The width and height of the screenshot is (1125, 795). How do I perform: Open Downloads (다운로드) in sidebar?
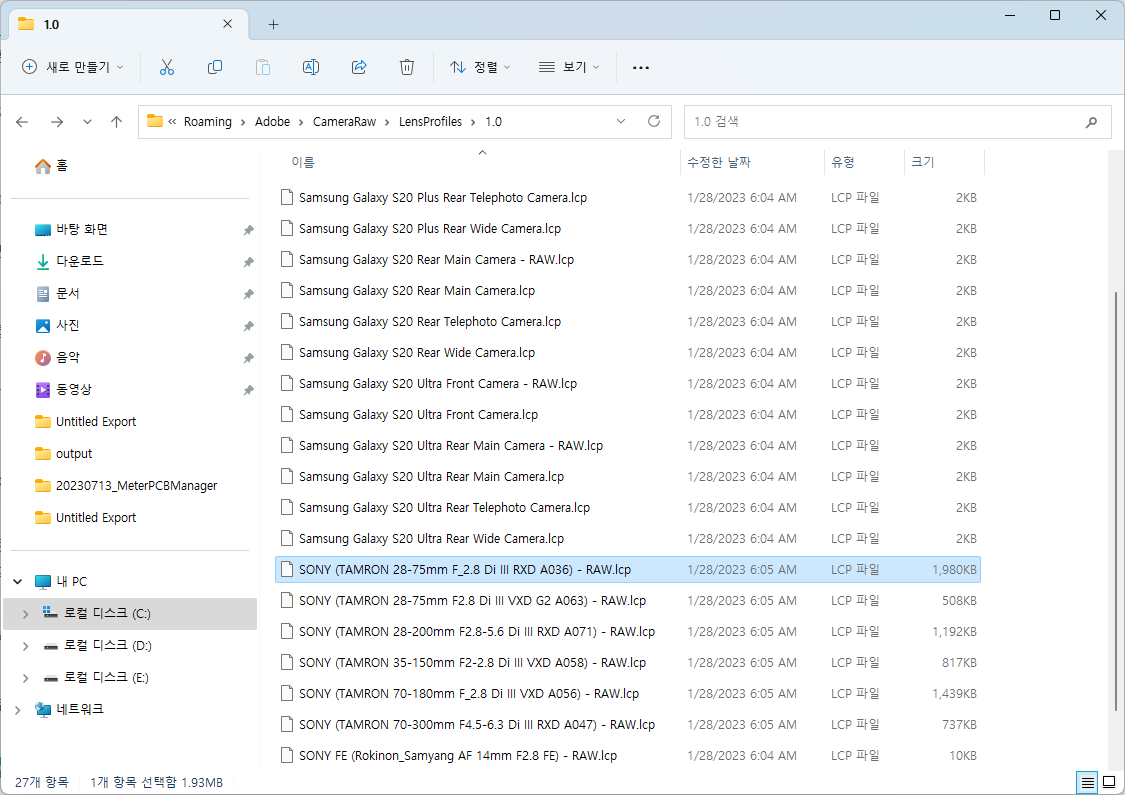[x=70, y=261]
